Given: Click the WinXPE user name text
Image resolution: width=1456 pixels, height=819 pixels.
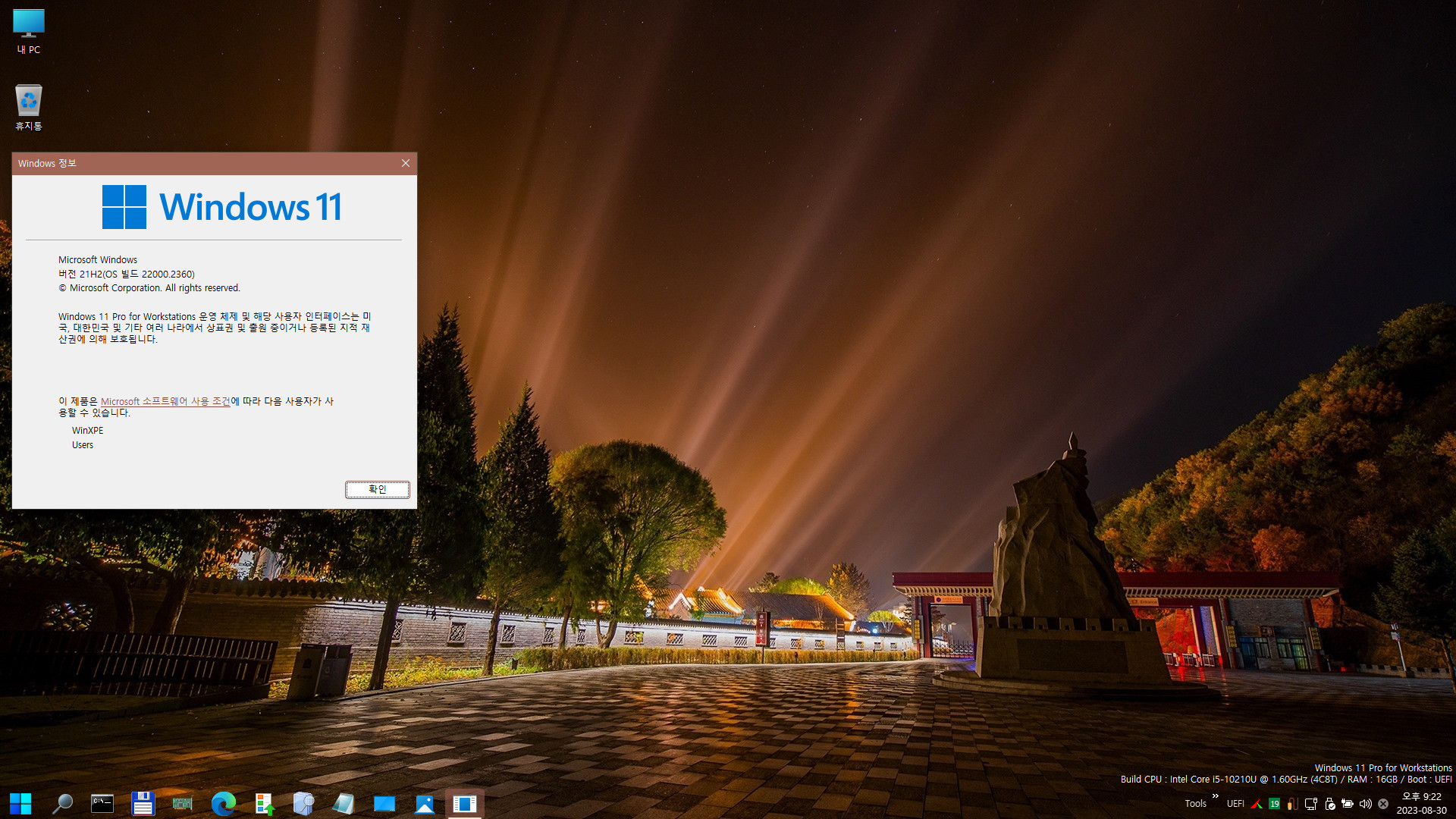Looking at the screenshot, I should click(x=87, y=430).
